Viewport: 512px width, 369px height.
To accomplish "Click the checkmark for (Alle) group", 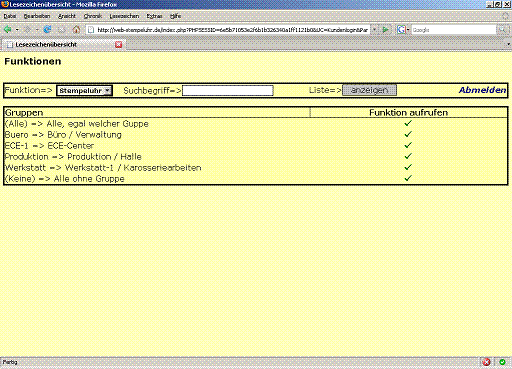I will coord(408,123).
